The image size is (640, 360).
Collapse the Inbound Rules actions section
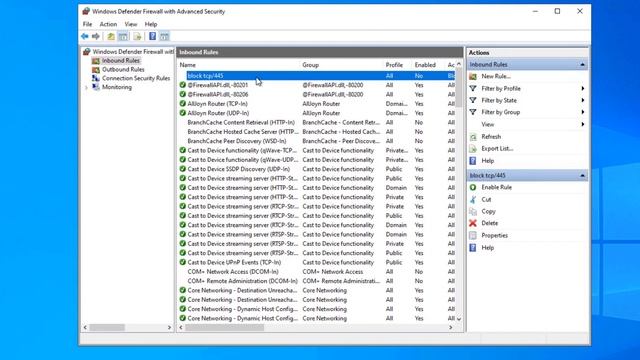[582, 64]
